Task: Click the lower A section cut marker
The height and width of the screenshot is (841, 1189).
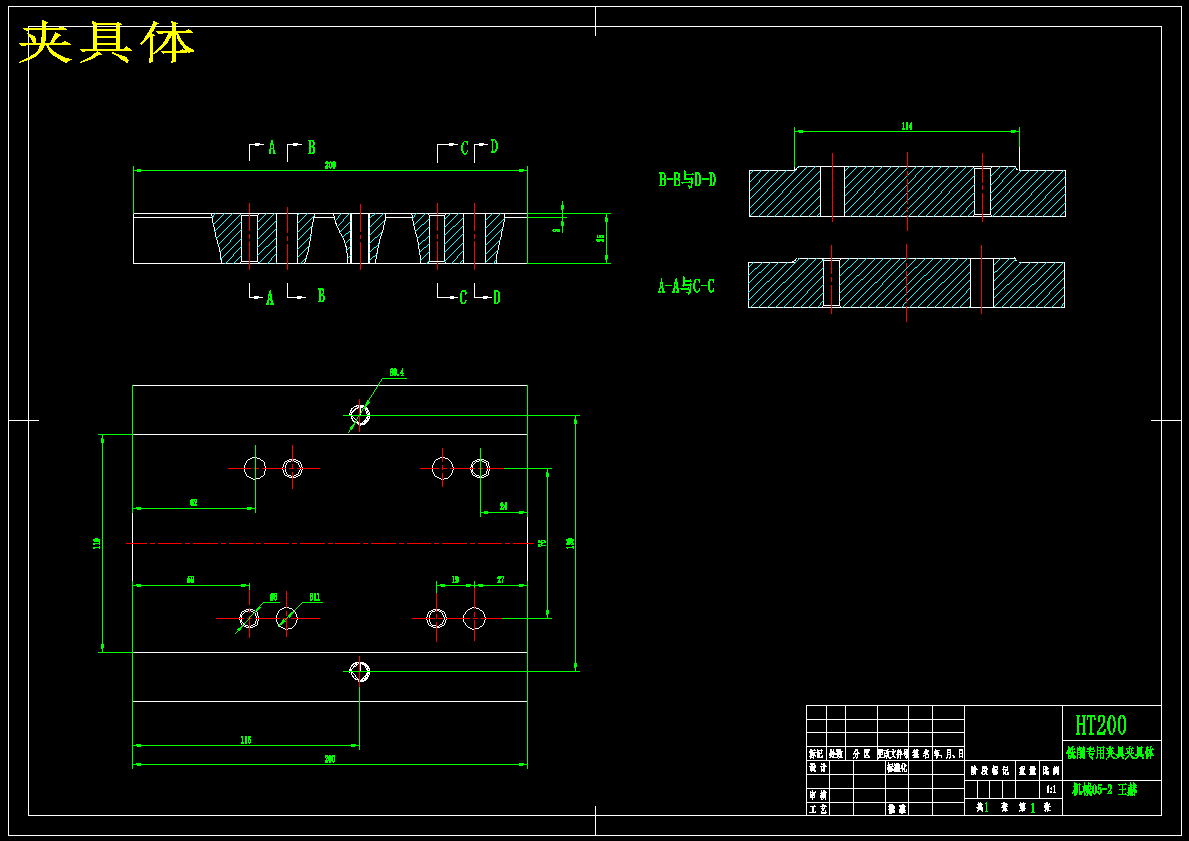Action: tap(269, 299)
